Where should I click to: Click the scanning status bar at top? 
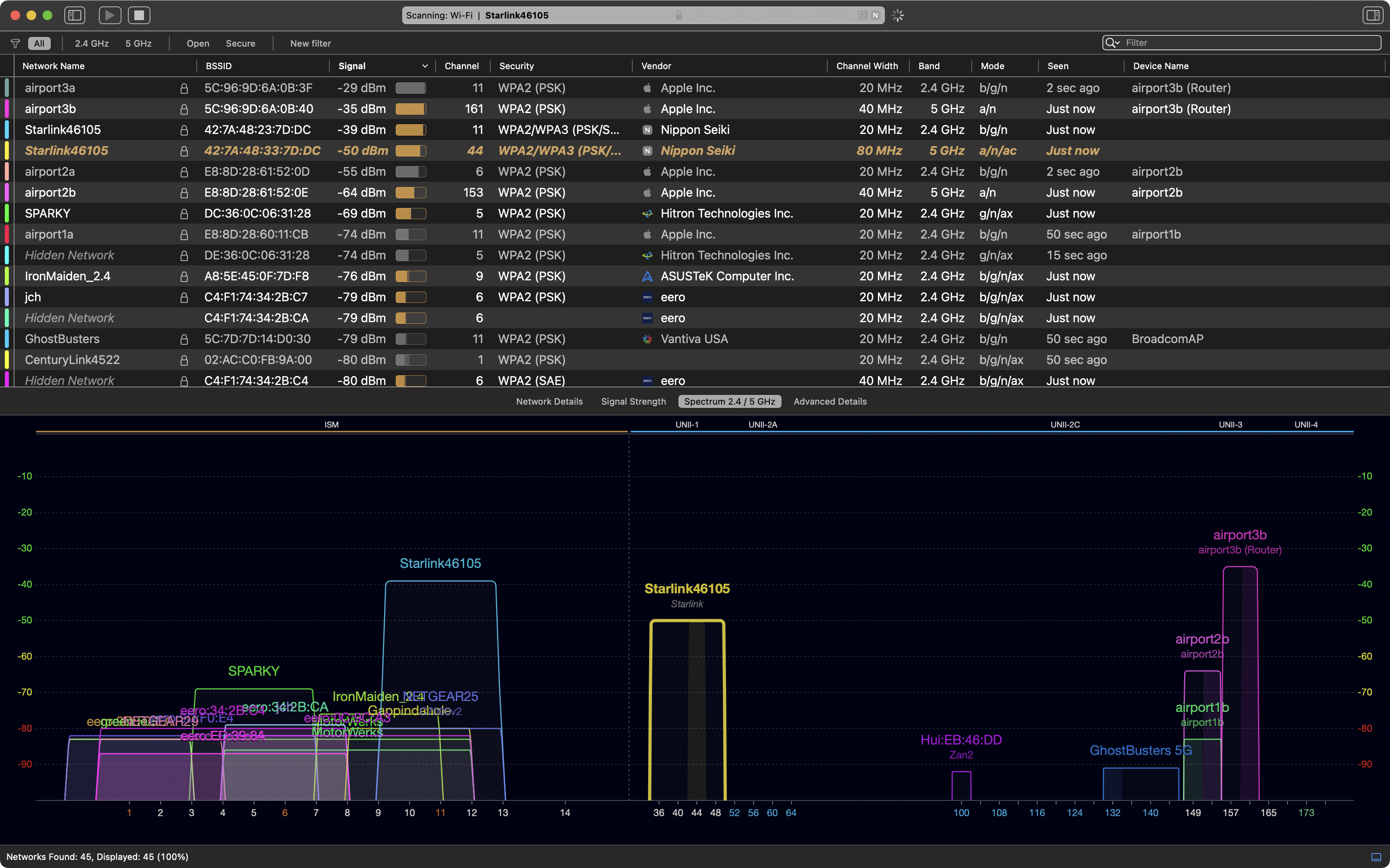tap(643, 16)
